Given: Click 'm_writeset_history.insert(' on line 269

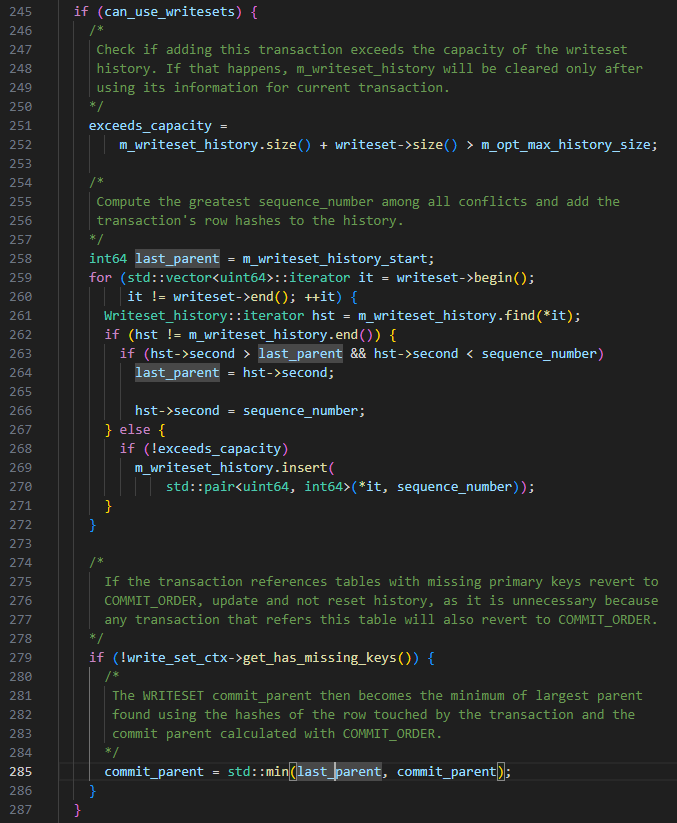Looking at the screenshot, I should tap(235, 468).
